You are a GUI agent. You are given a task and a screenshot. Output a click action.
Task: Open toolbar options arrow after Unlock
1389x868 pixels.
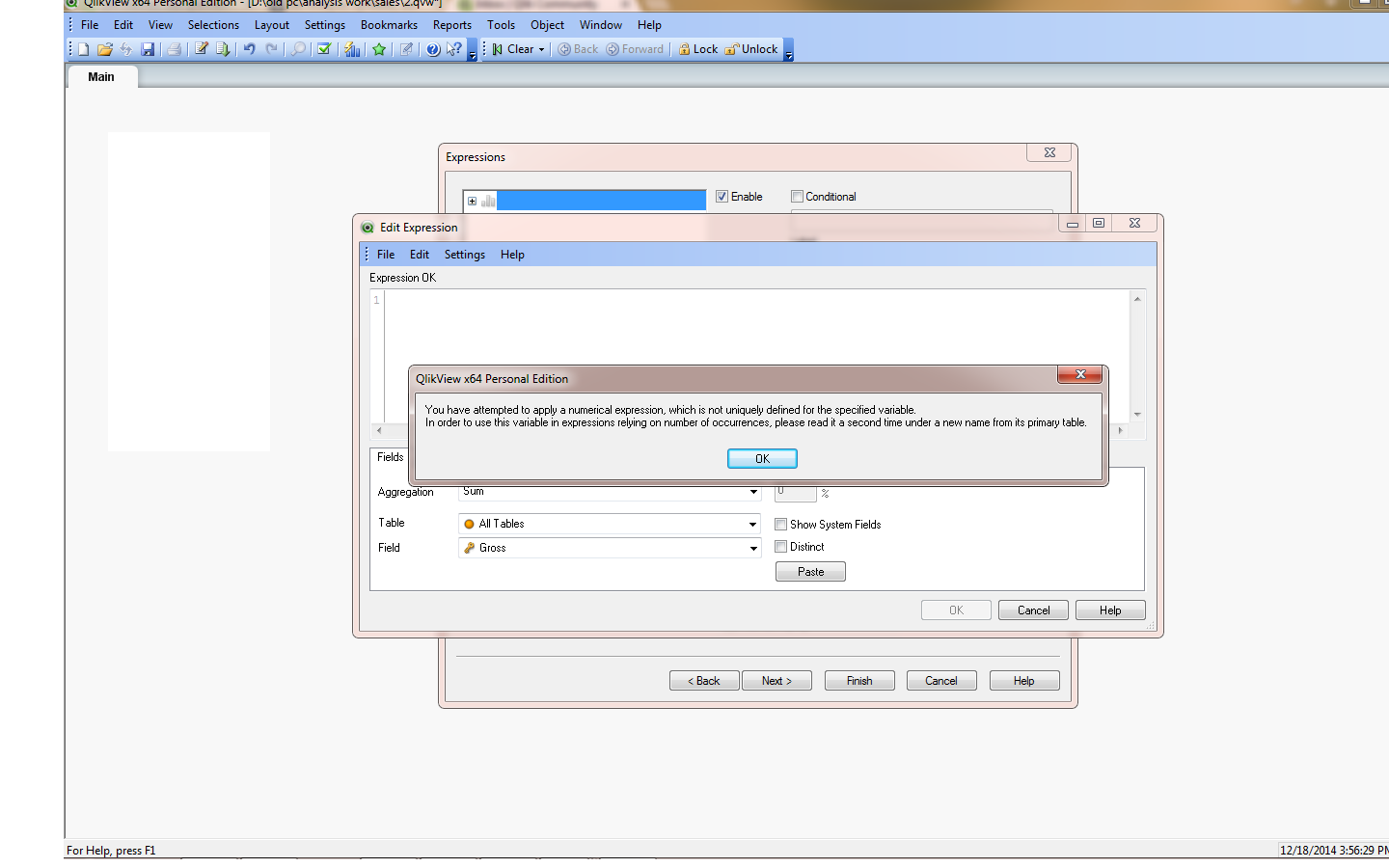(788, 50)
